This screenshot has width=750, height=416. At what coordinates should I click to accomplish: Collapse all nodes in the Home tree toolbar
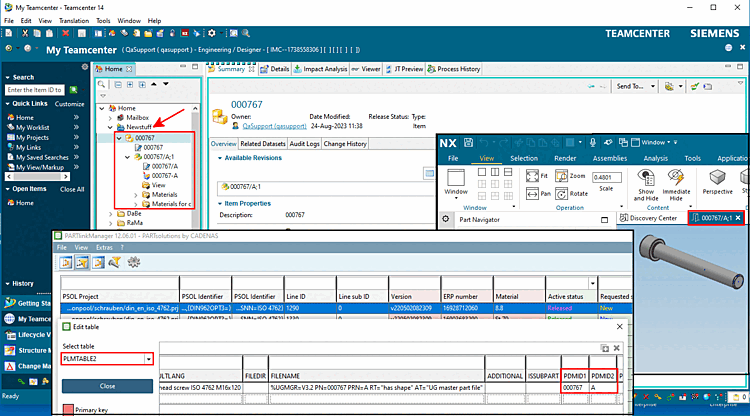tap(118, 84)
